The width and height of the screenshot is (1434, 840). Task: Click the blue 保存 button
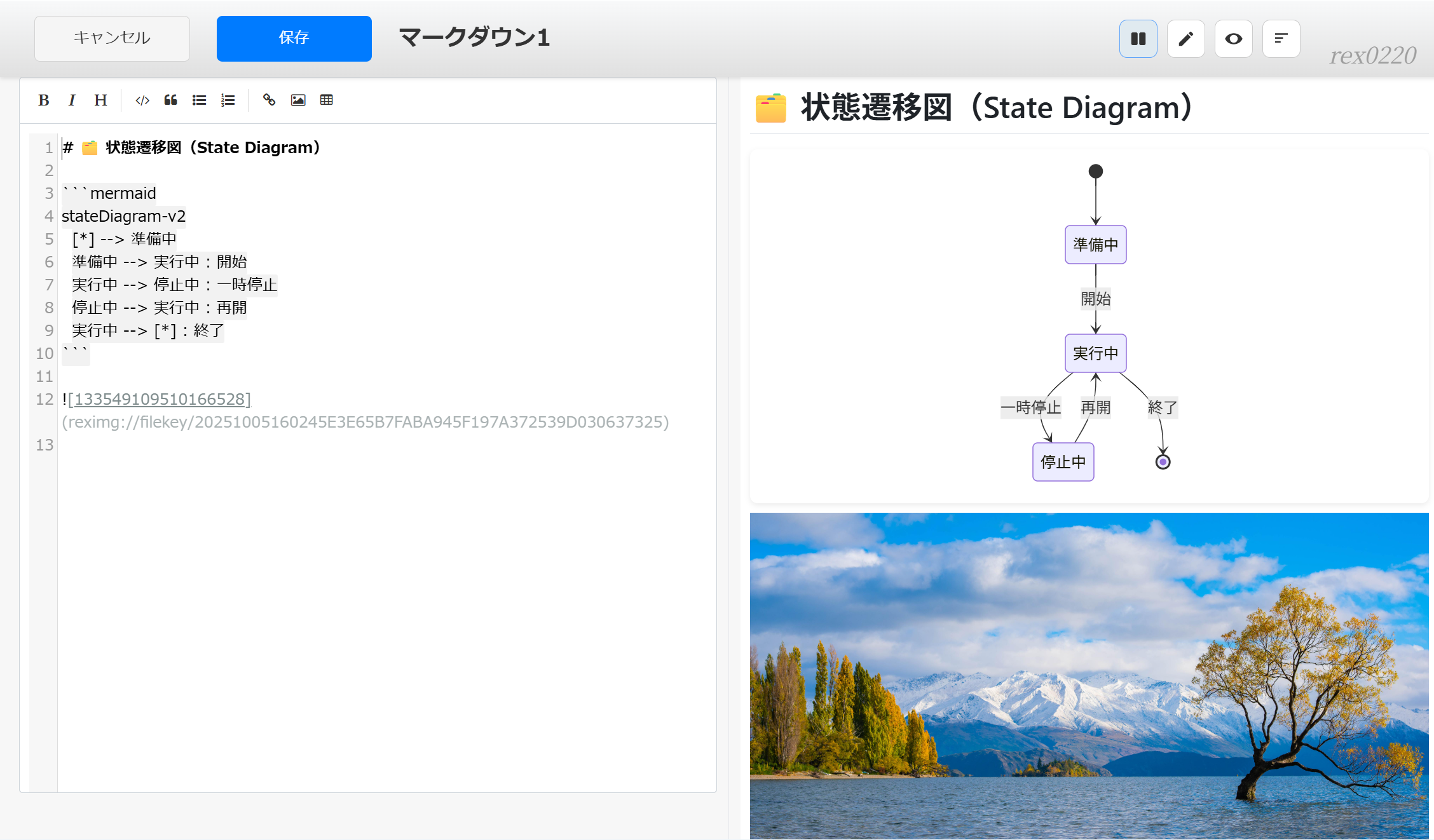click(x=294, y=38)
